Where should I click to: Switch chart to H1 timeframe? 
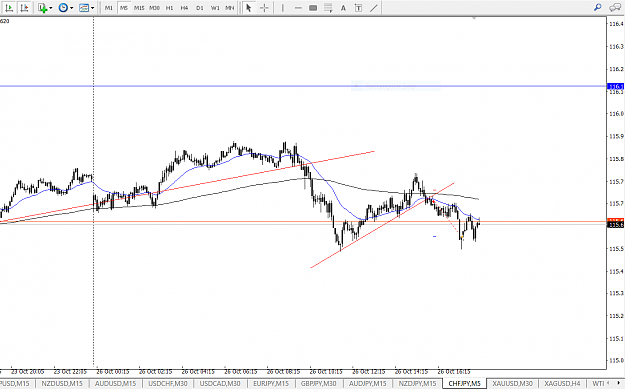169,8
